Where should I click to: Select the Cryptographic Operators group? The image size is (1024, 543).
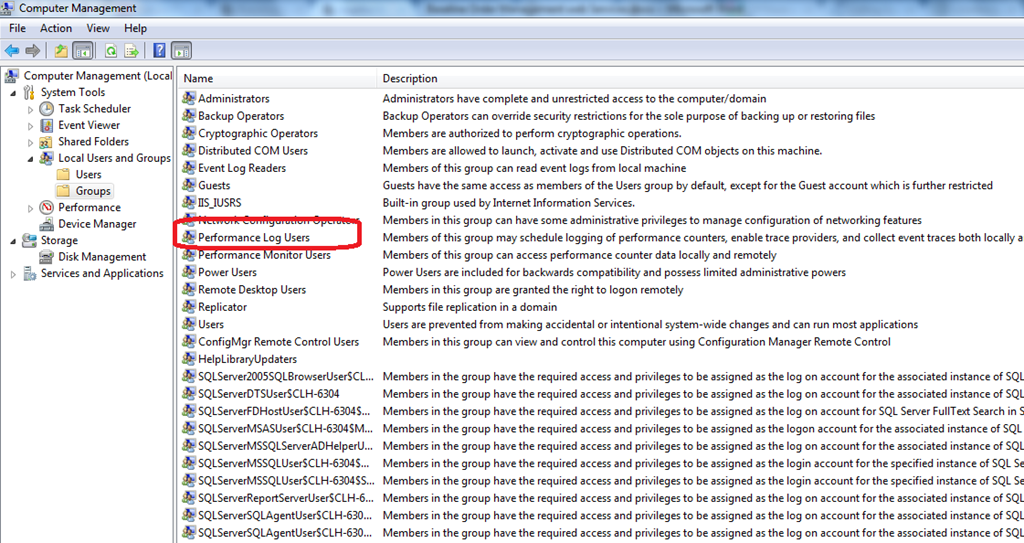click(x=258, y=133)
